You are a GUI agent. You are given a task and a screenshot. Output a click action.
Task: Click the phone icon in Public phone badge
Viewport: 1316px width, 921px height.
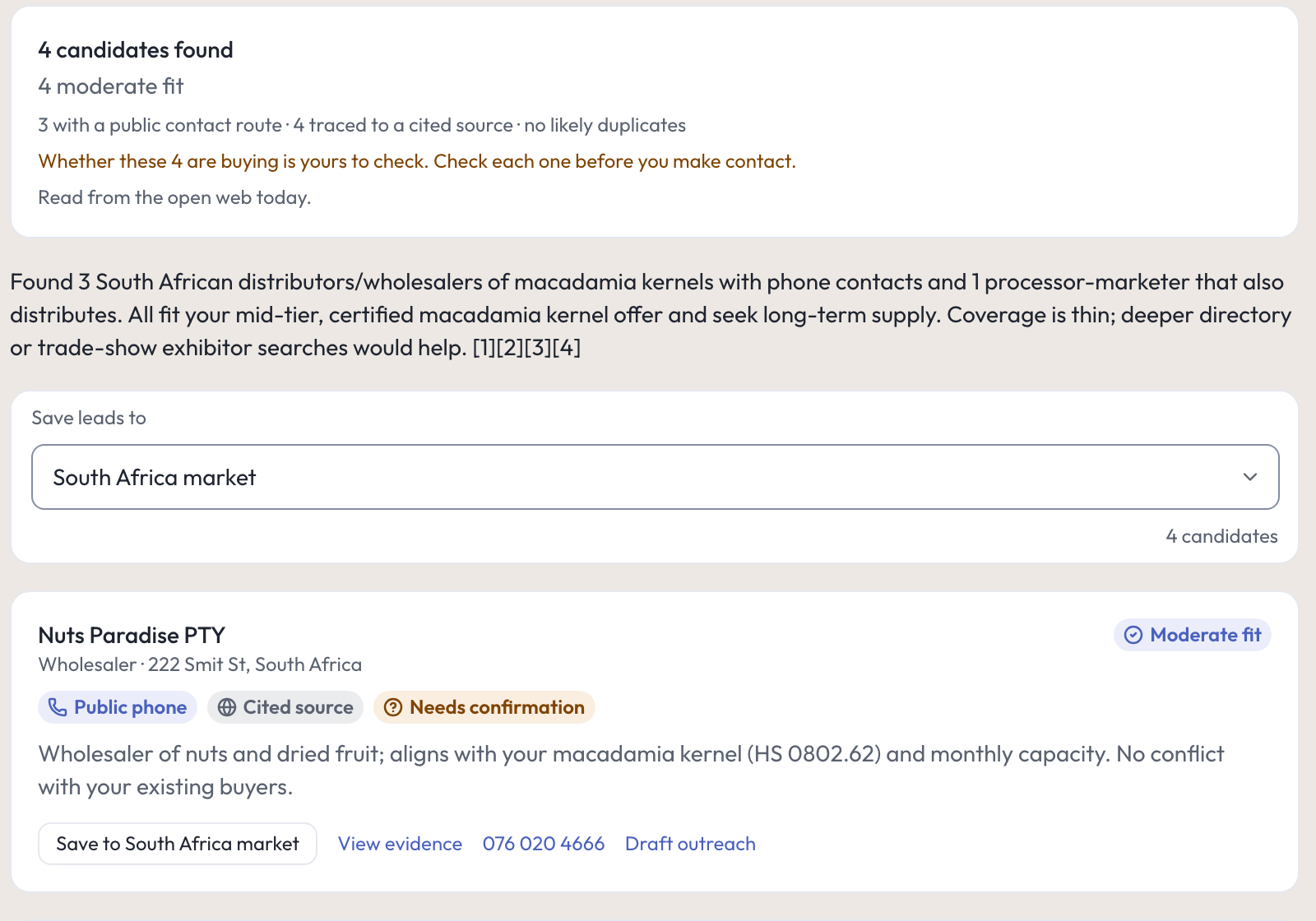57,707
